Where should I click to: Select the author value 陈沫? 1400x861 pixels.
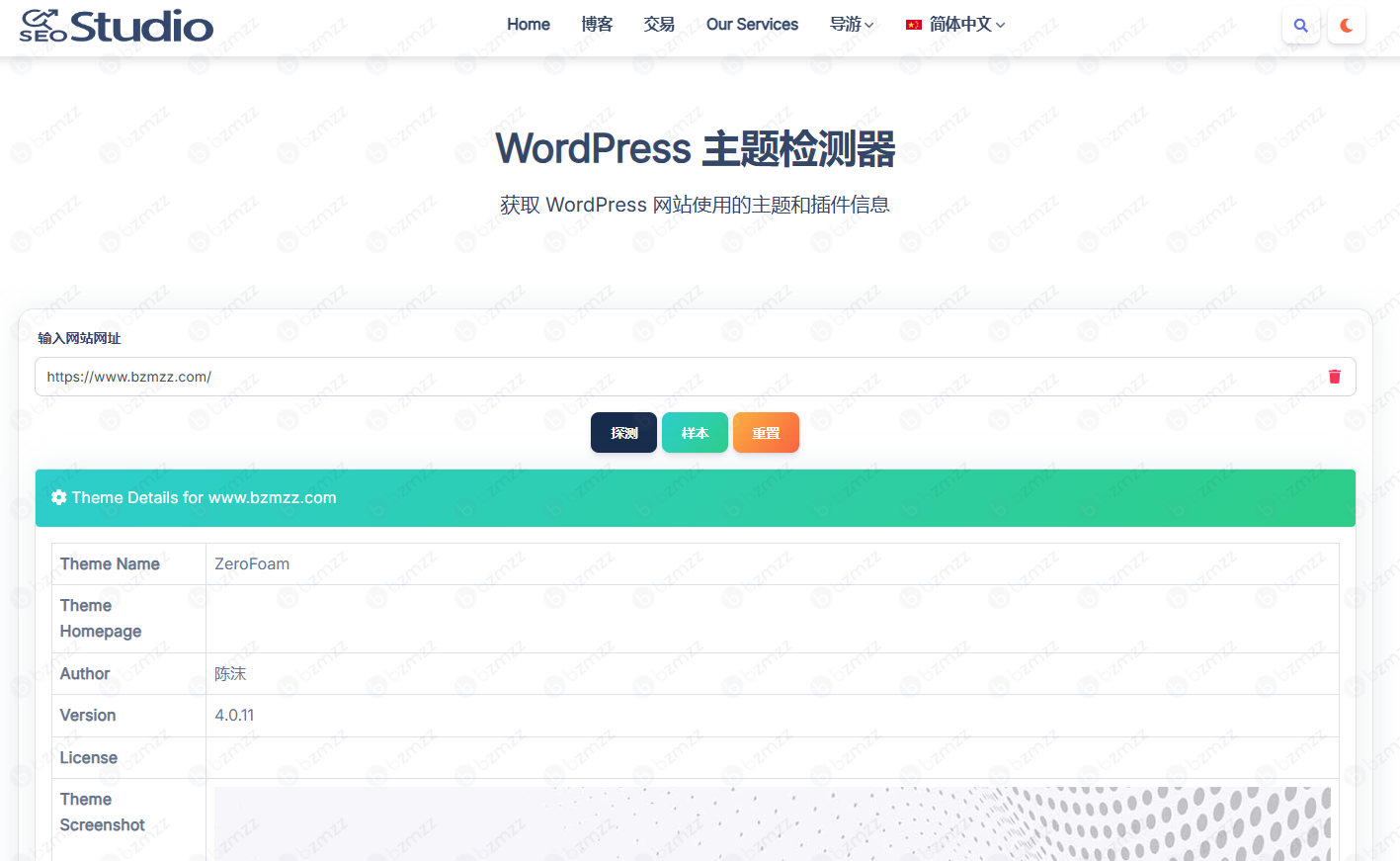coord(230,674)
